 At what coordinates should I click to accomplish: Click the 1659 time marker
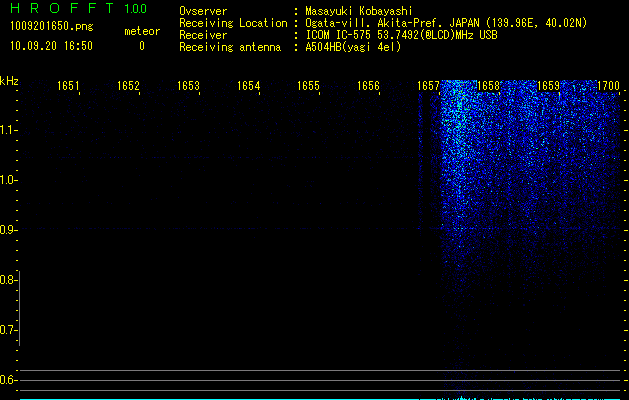548,86
